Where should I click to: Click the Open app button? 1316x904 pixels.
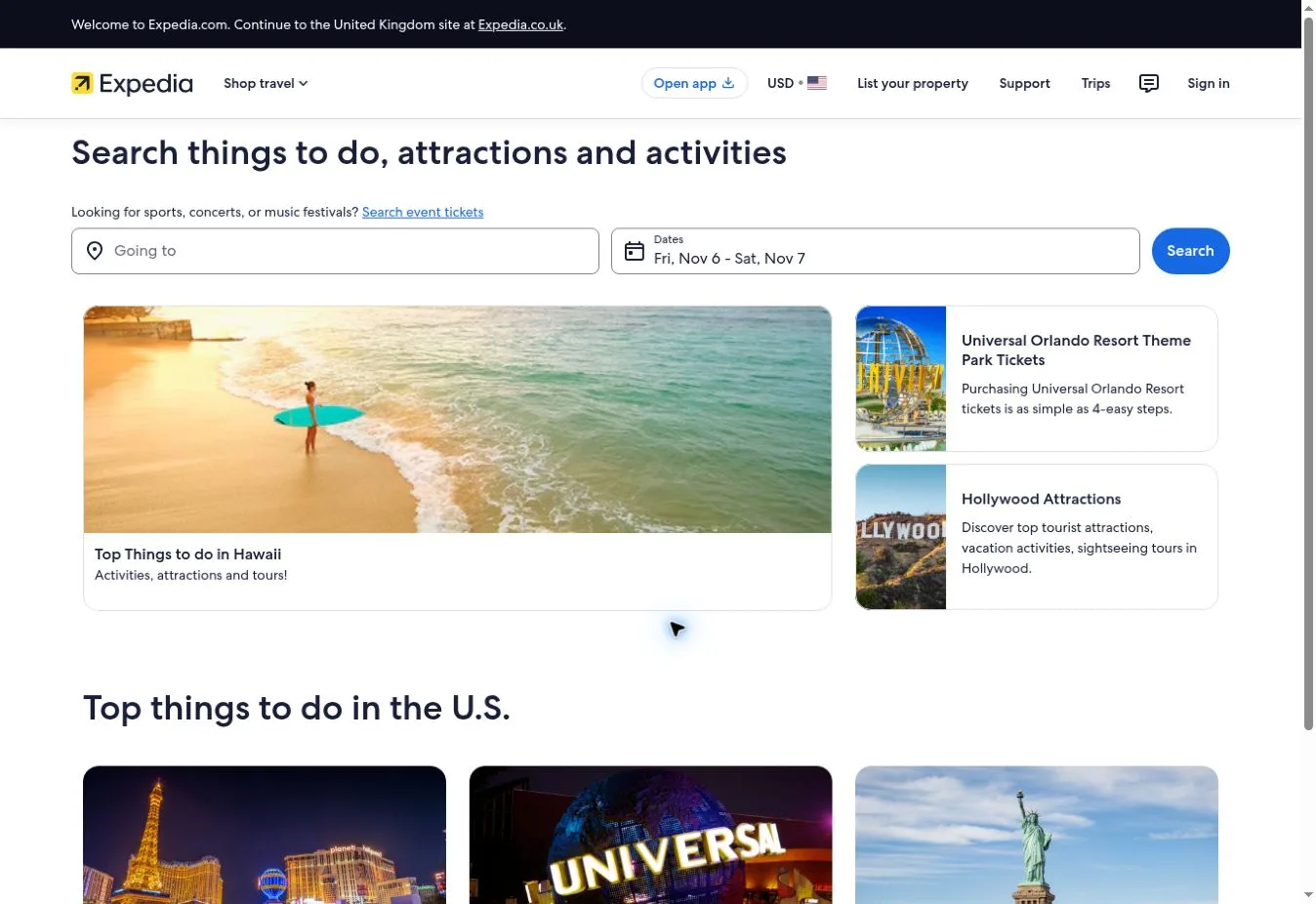(x=694, y=83)
